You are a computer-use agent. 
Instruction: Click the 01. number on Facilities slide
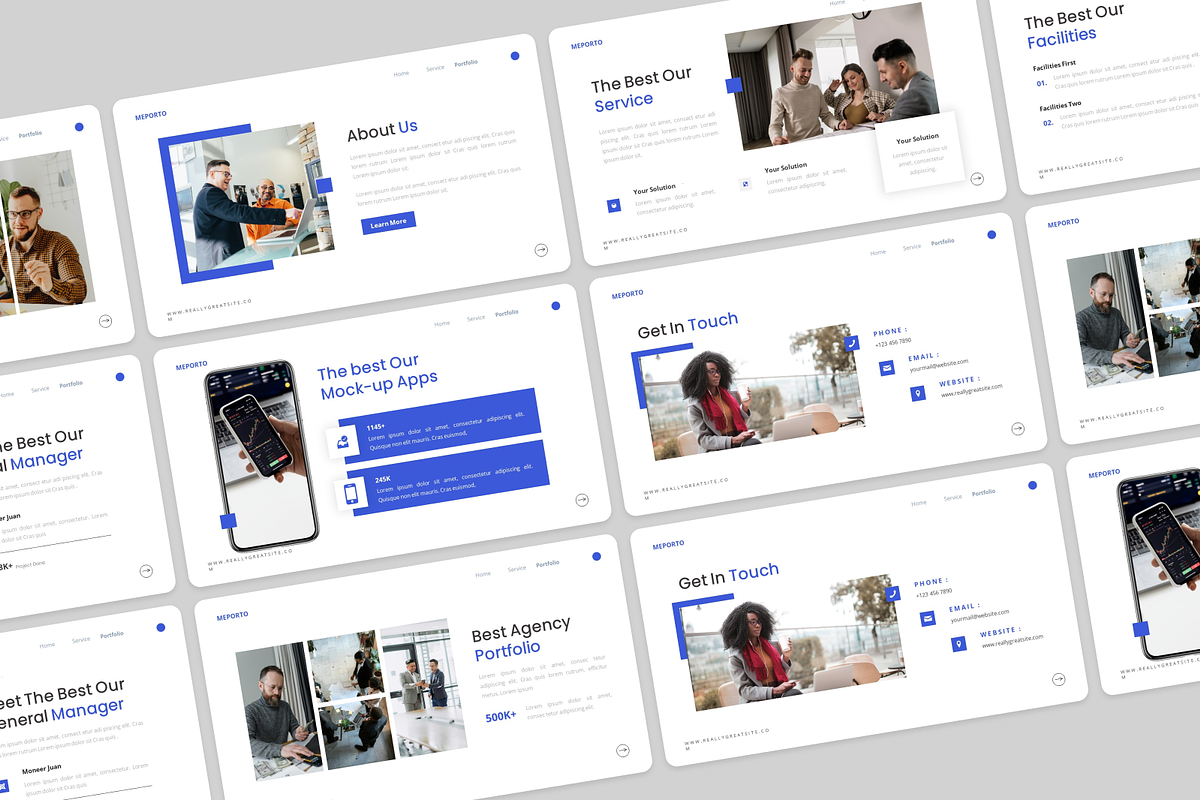pos(1041,84)
